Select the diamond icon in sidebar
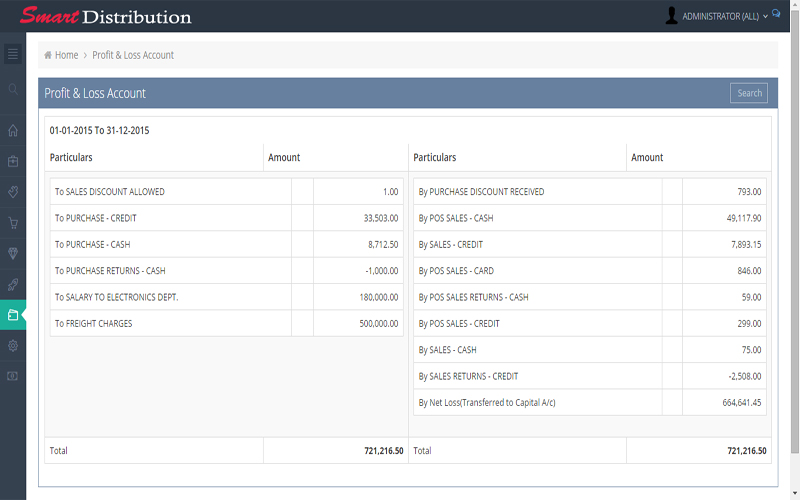 pyautogui.click(x=13, y=254)
